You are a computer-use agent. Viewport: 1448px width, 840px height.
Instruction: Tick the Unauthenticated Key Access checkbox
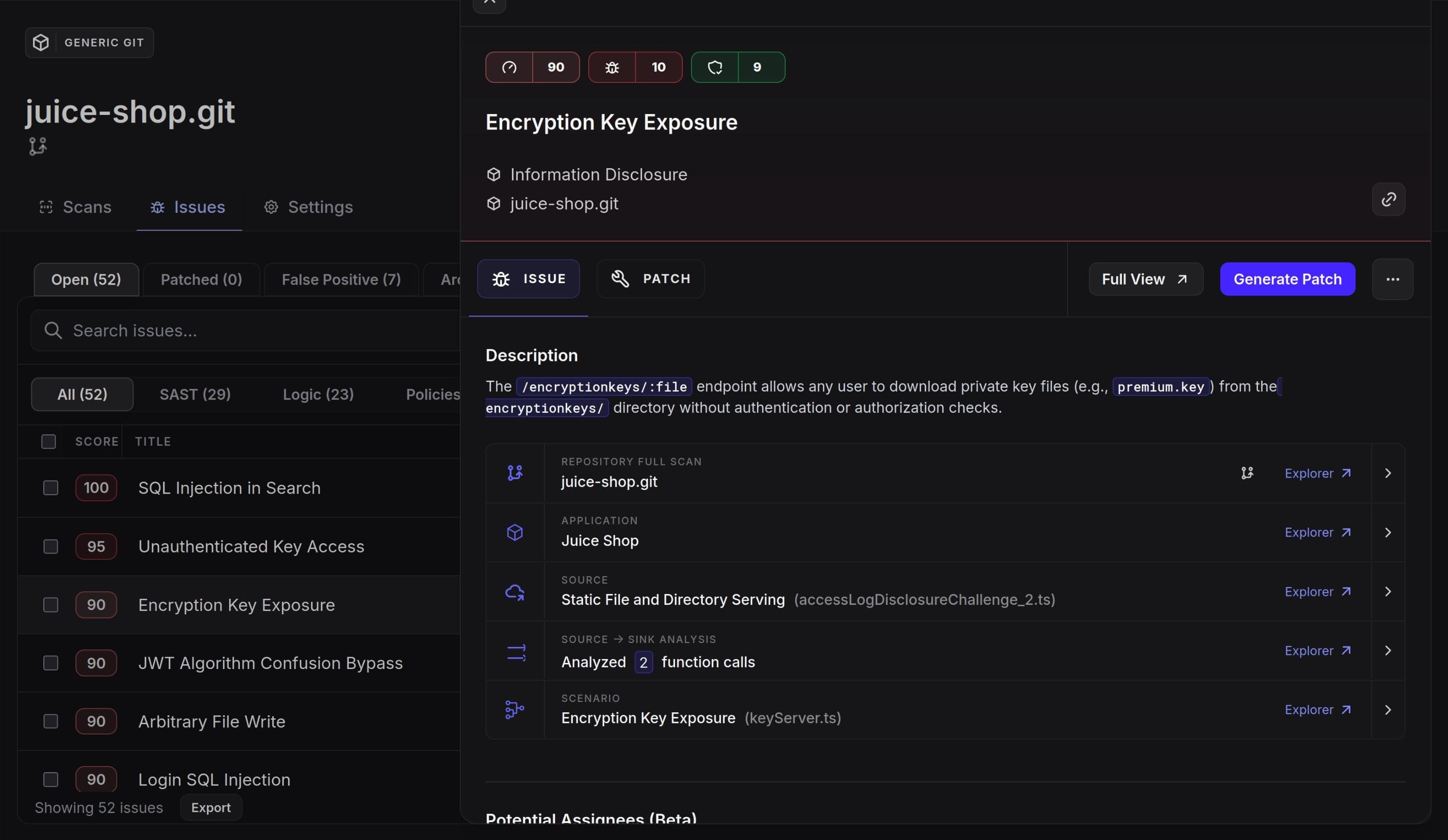coord(50,546)
